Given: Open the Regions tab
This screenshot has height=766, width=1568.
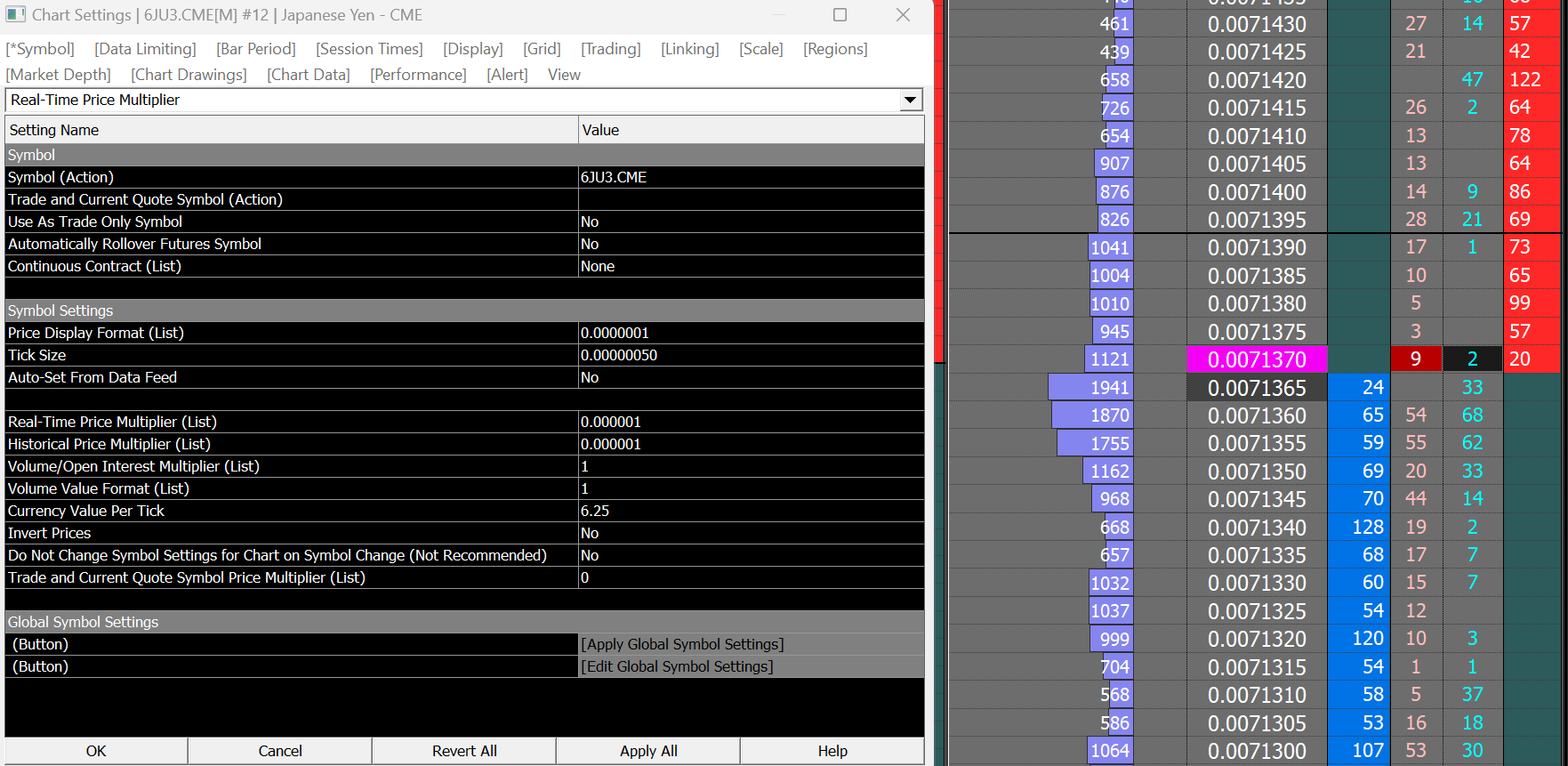Looking at the screenshot, I should 835,49.
